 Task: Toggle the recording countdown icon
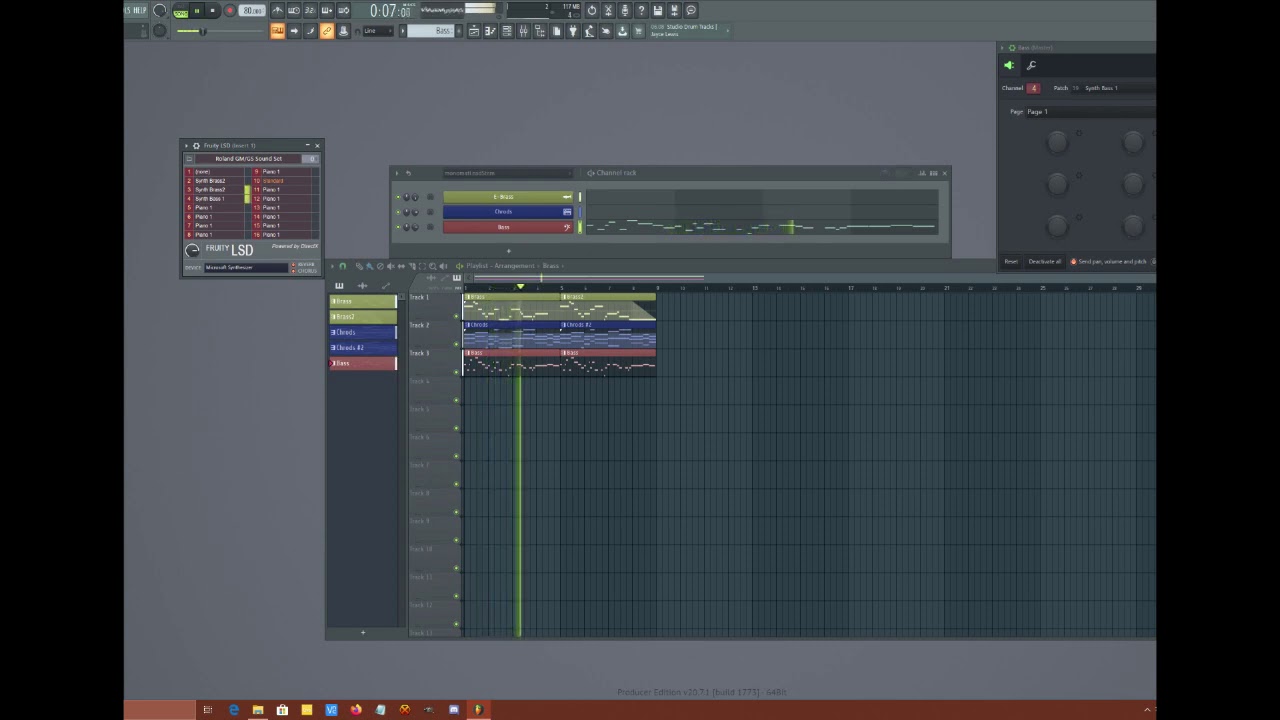point(310,10)
